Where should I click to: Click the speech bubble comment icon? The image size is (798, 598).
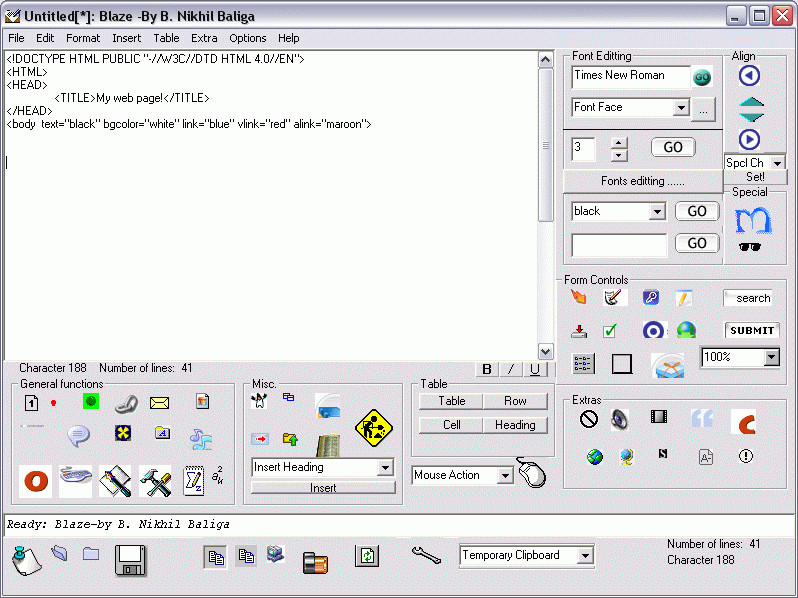[x=78, y=436]
